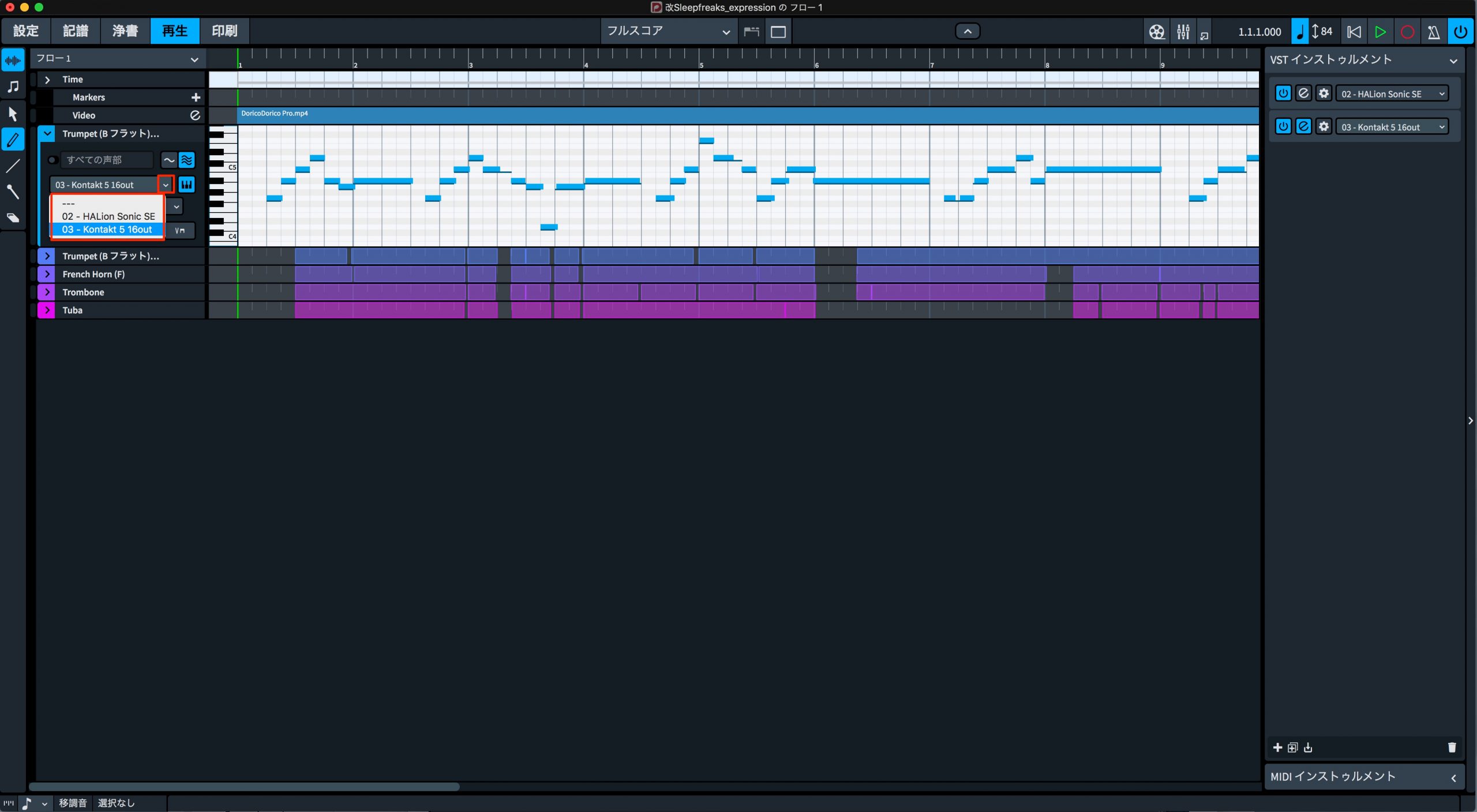This screenshot has width=1477, height=812.
Task: Add a VST instrument with plus icon
Action: [x=1277, y=747]
